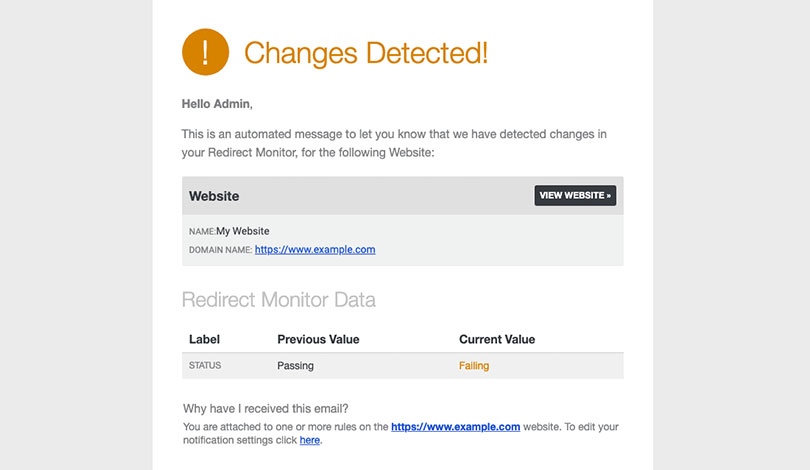Click the 'Hello Admin,' greeting text

[217, 104]
